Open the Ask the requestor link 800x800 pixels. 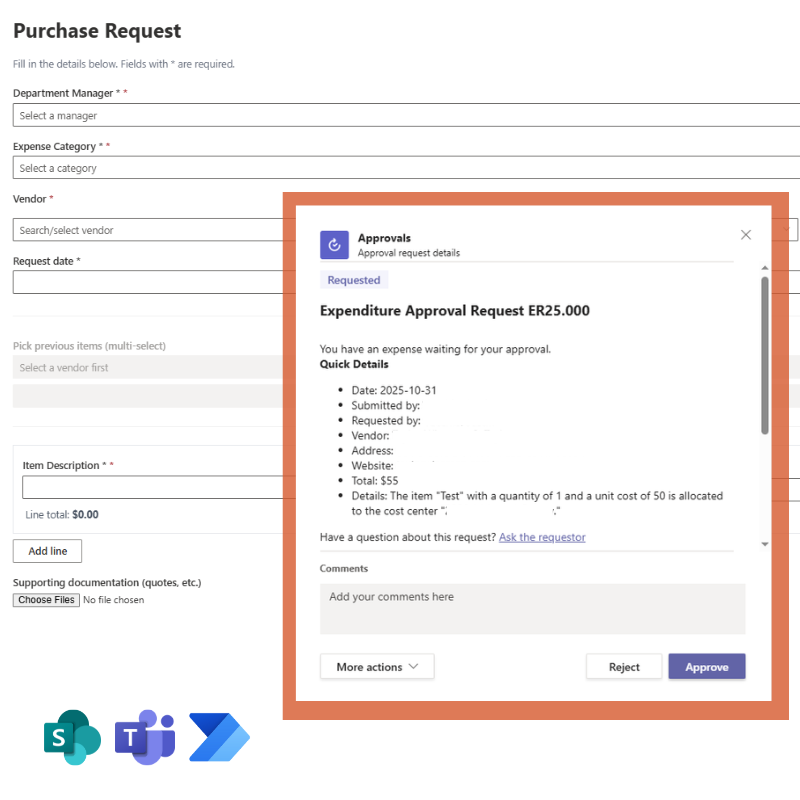[x=542, y=537]
